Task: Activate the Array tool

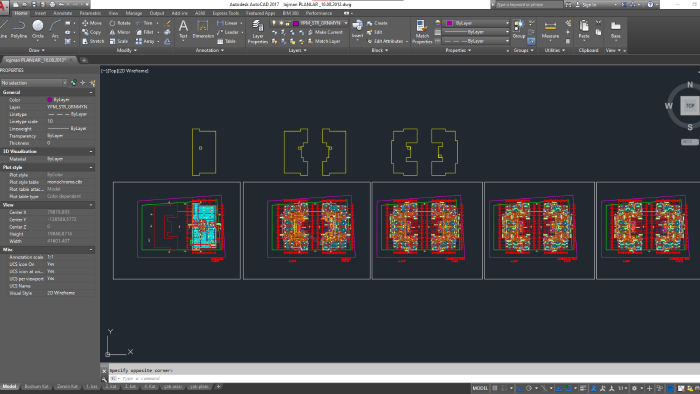Action: pos(145,41)
